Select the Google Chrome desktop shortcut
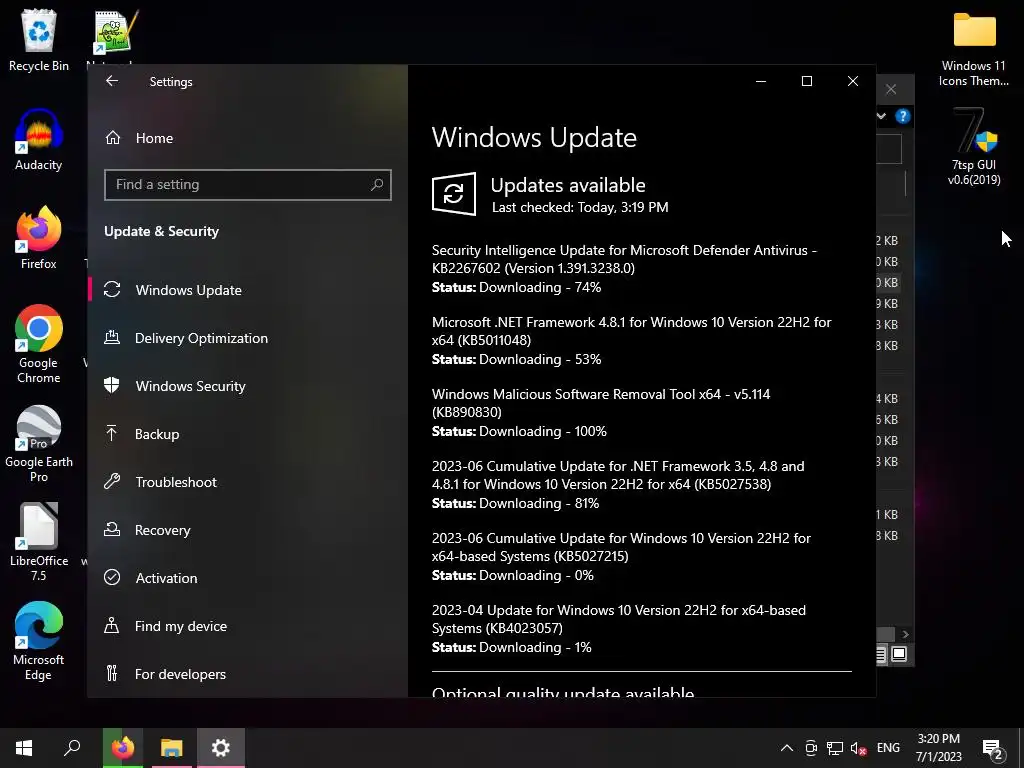The image size is (1024, 768). pos(39,344)
